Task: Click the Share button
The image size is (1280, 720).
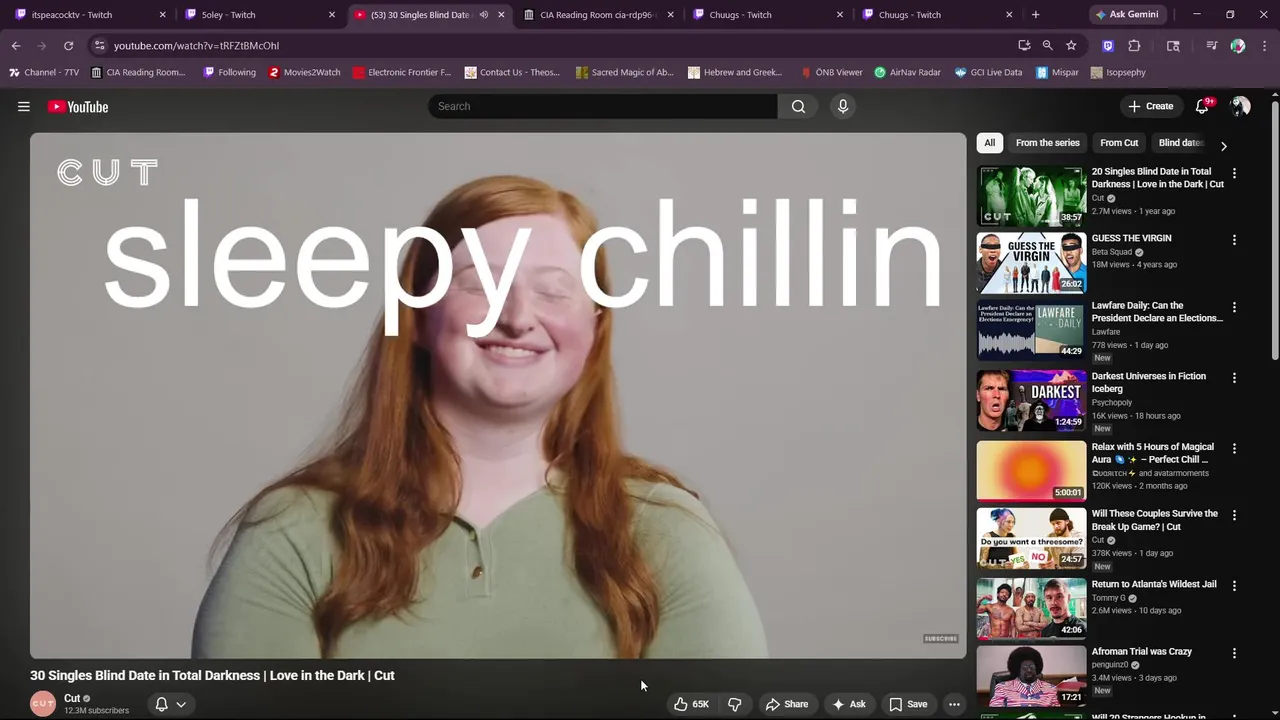Action: (x=786, y=704)
